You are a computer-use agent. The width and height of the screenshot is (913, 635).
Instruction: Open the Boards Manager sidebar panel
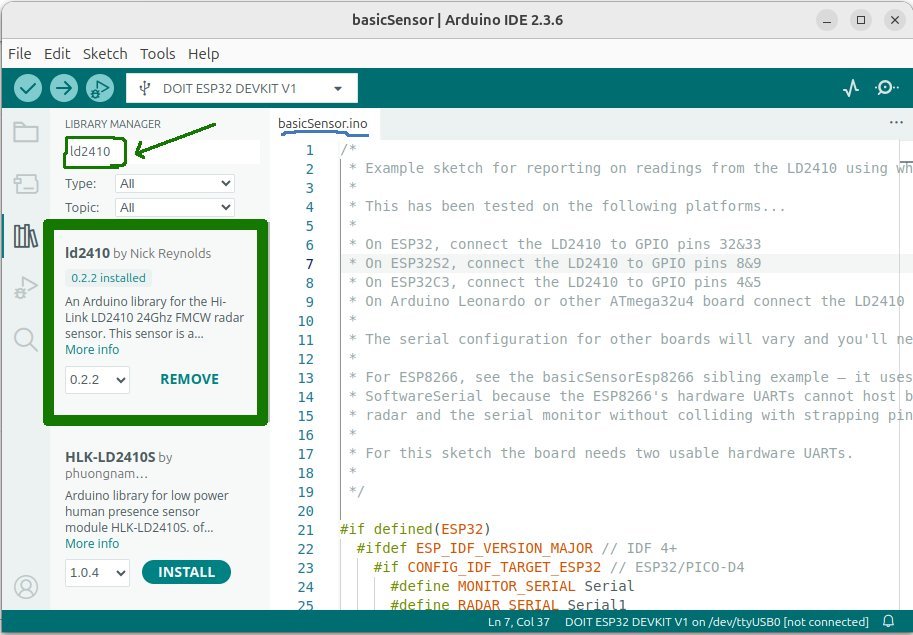coord(26,184)
